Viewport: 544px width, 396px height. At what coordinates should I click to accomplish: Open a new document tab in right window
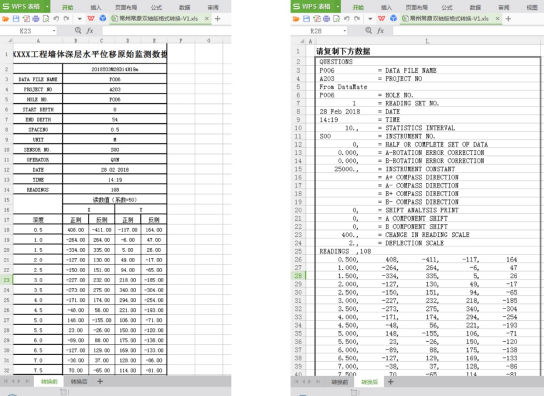pos(508,19)
